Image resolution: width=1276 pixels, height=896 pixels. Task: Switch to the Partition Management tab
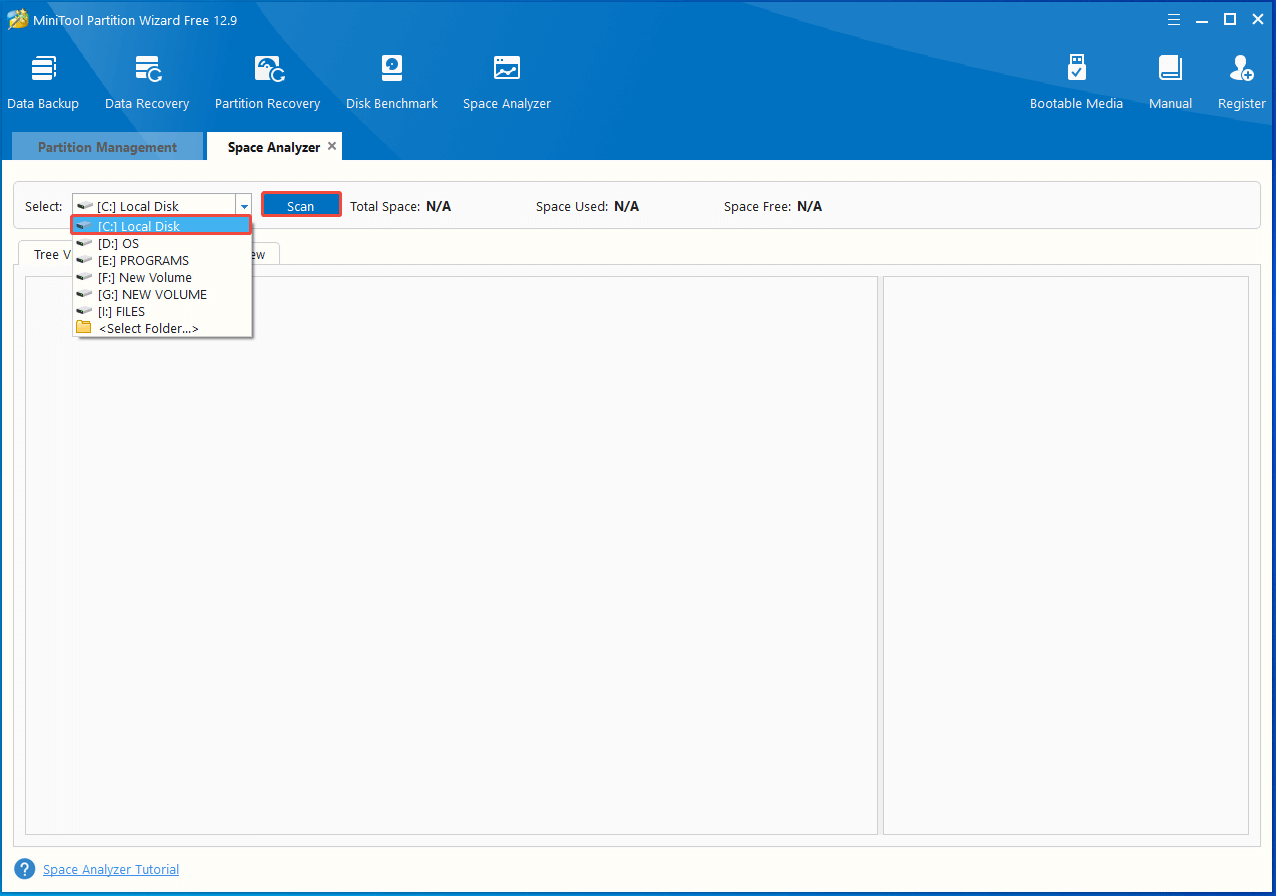107,147
